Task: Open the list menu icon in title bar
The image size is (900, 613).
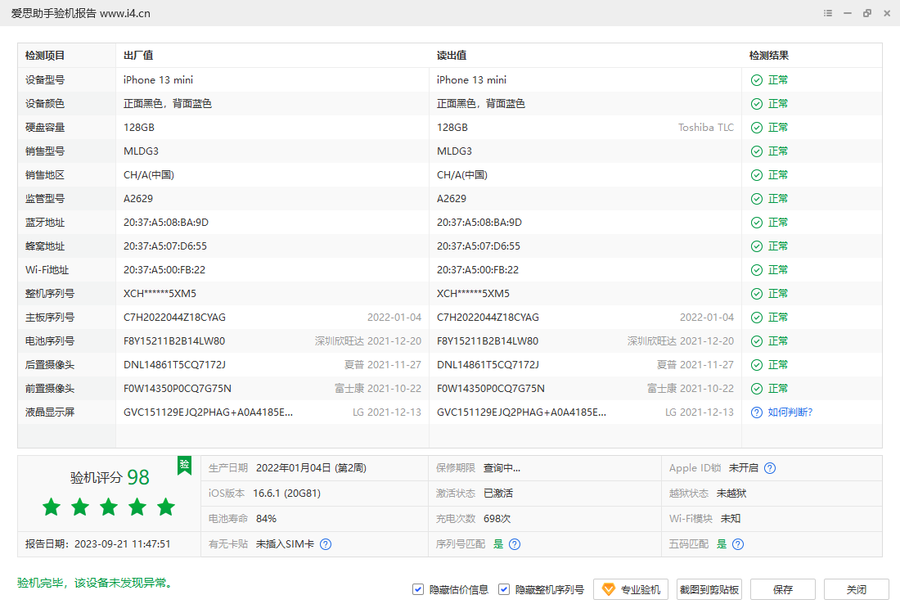Action: [x=828, y=13]
